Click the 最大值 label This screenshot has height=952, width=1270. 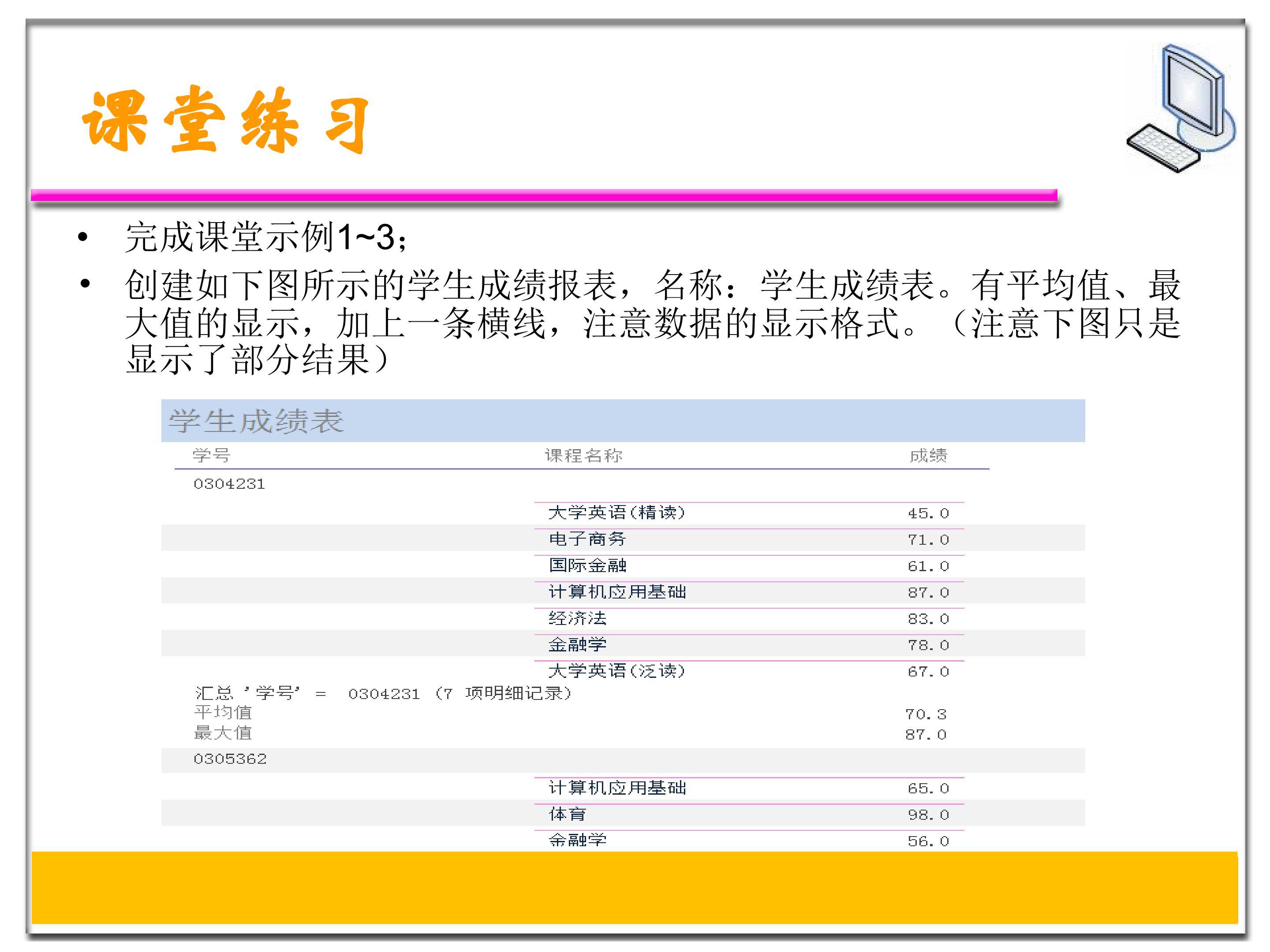click(223, 733)
